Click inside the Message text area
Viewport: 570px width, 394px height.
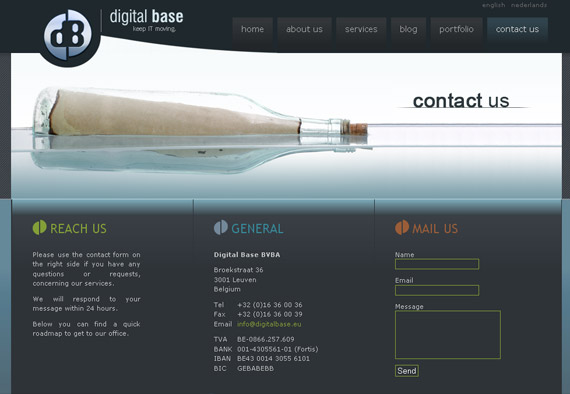pyautogui.click(x=448, y=335)
